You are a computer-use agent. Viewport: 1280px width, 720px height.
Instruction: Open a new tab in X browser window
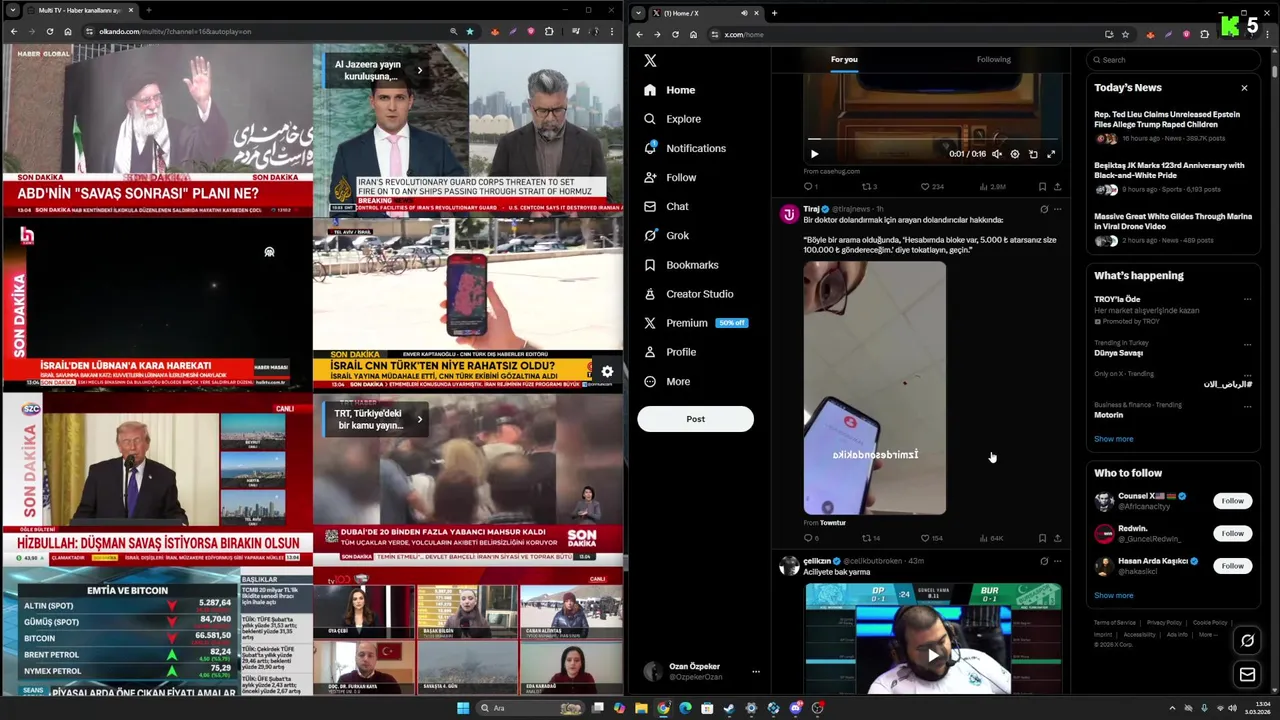[x=774, y=13]
